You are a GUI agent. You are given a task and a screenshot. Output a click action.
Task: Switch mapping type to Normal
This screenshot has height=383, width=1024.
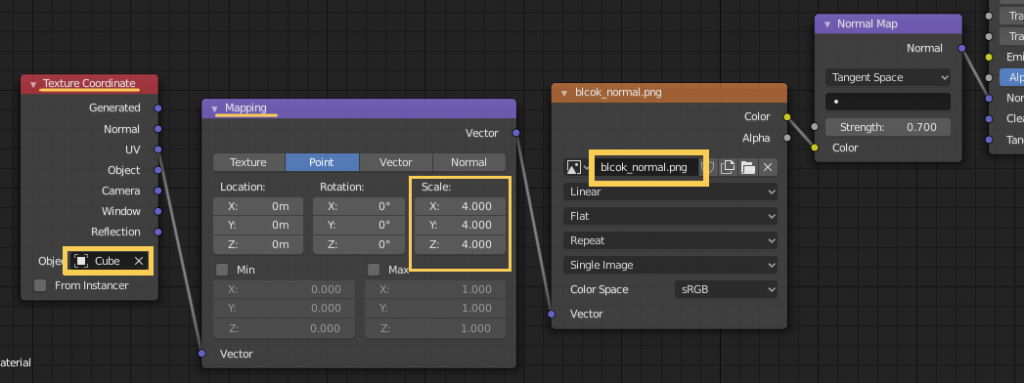pyautogui.click(x=469, y=162)
